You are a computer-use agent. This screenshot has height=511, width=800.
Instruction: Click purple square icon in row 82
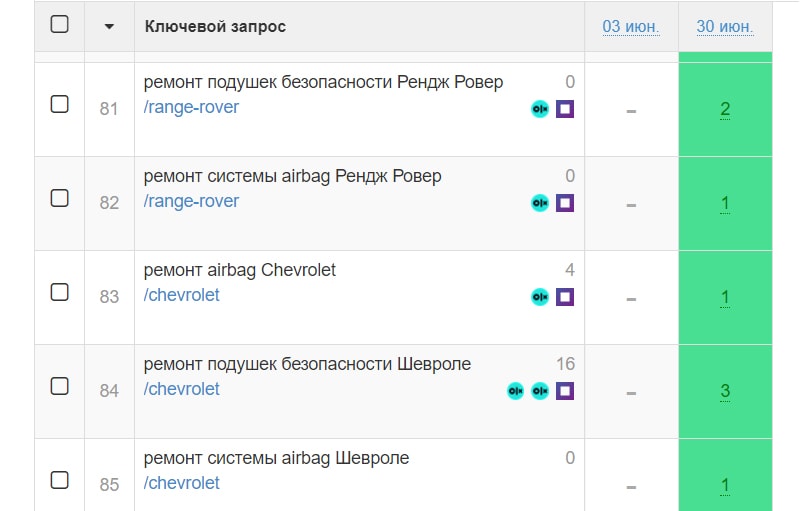[x=565, y=203]
